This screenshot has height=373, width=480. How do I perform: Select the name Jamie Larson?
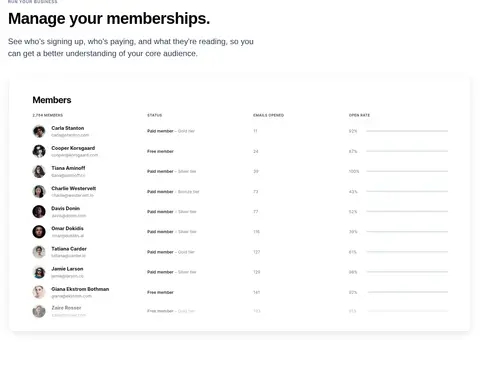point(67,269)
